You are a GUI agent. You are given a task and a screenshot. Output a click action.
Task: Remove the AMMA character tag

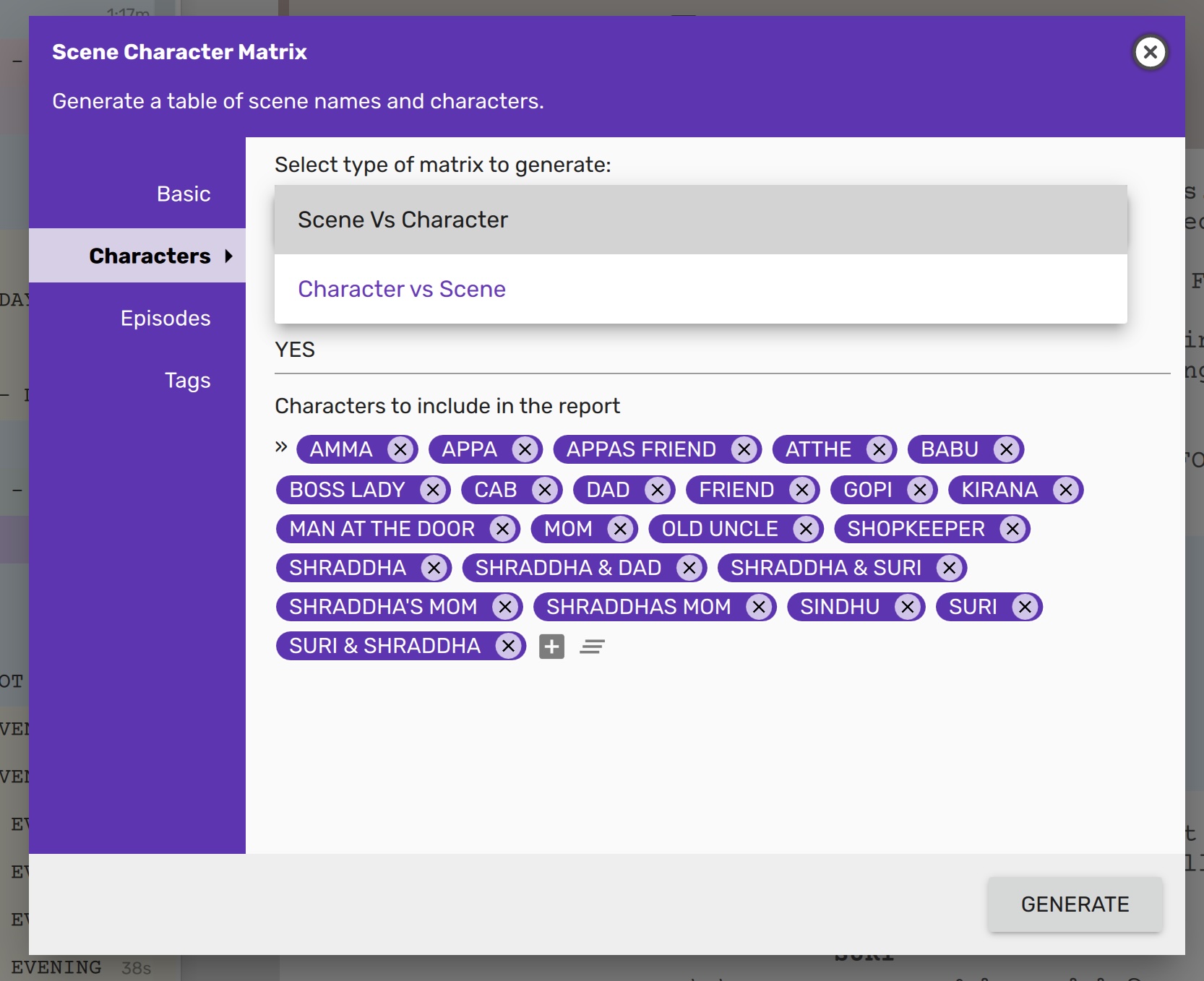pyautogui.click(x=400, y=449)
